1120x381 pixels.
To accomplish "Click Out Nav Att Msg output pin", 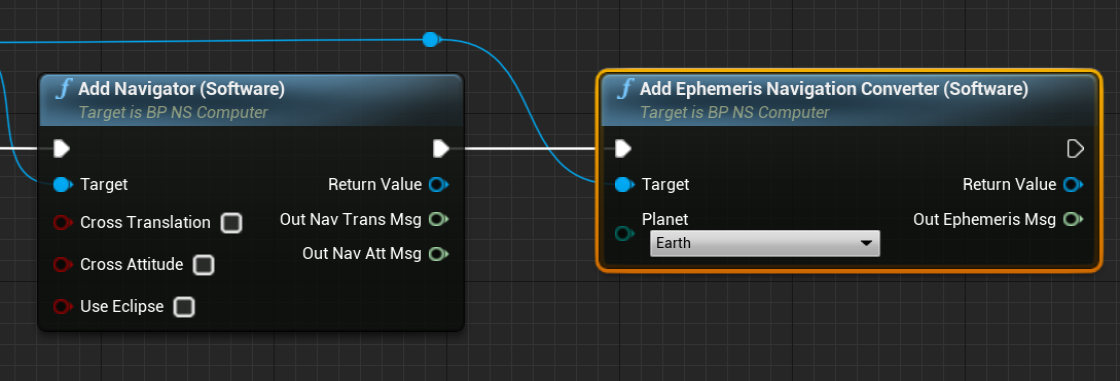I will (438, 253).
